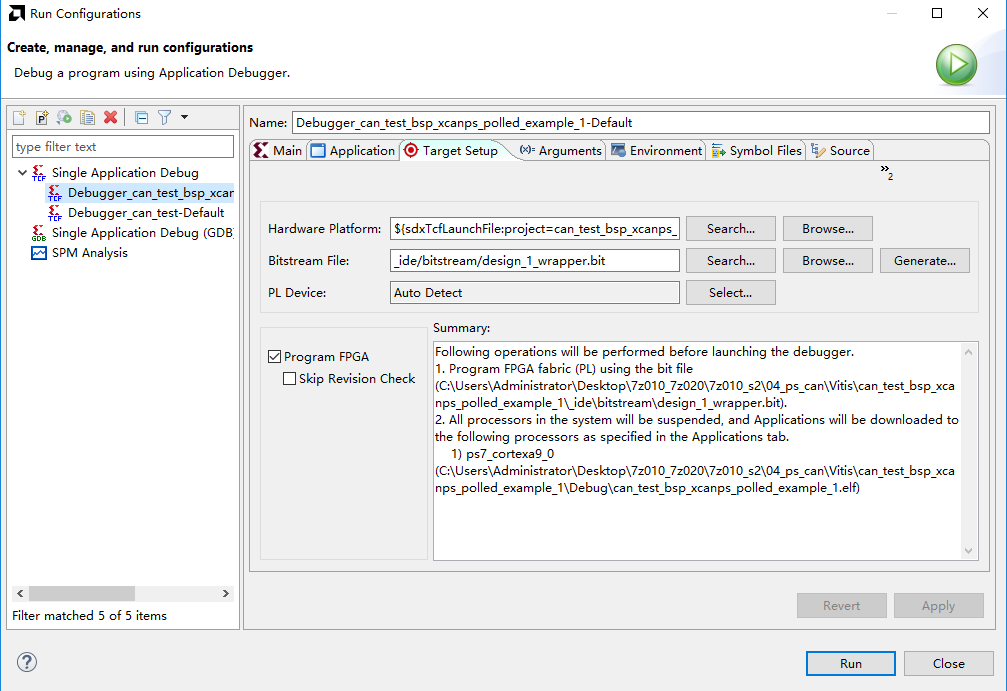Click 'Filter matched 5 of 5 items' text
Image resolution: width=1007 pixels, height=691 pixels.
click(x=89, y=615)
